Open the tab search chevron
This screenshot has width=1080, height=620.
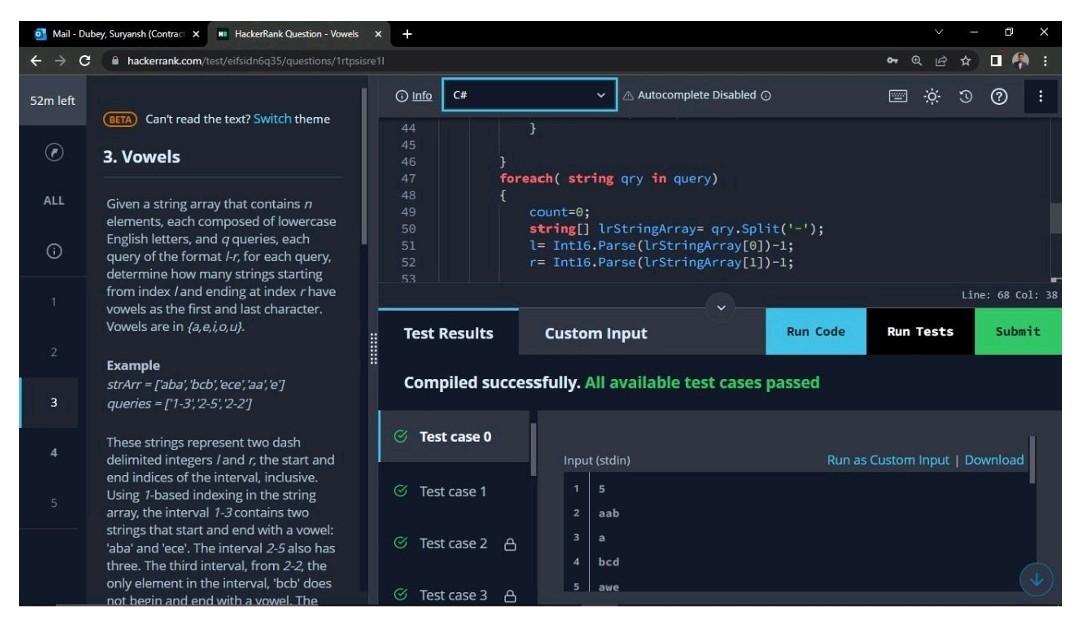point(939,32)
